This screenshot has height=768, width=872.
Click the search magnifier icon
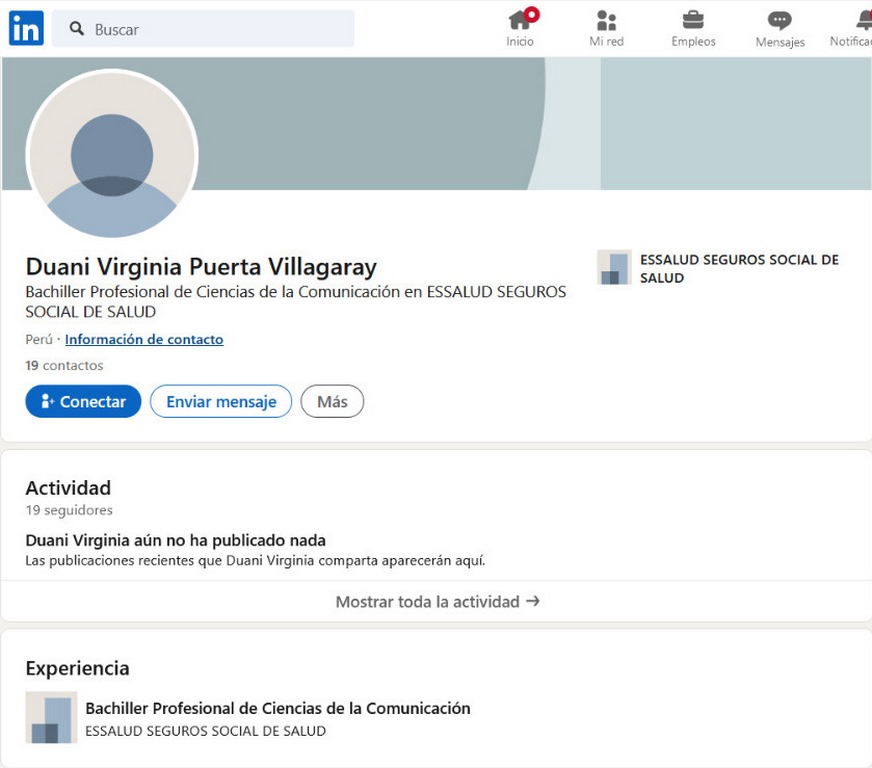(77, 29)
